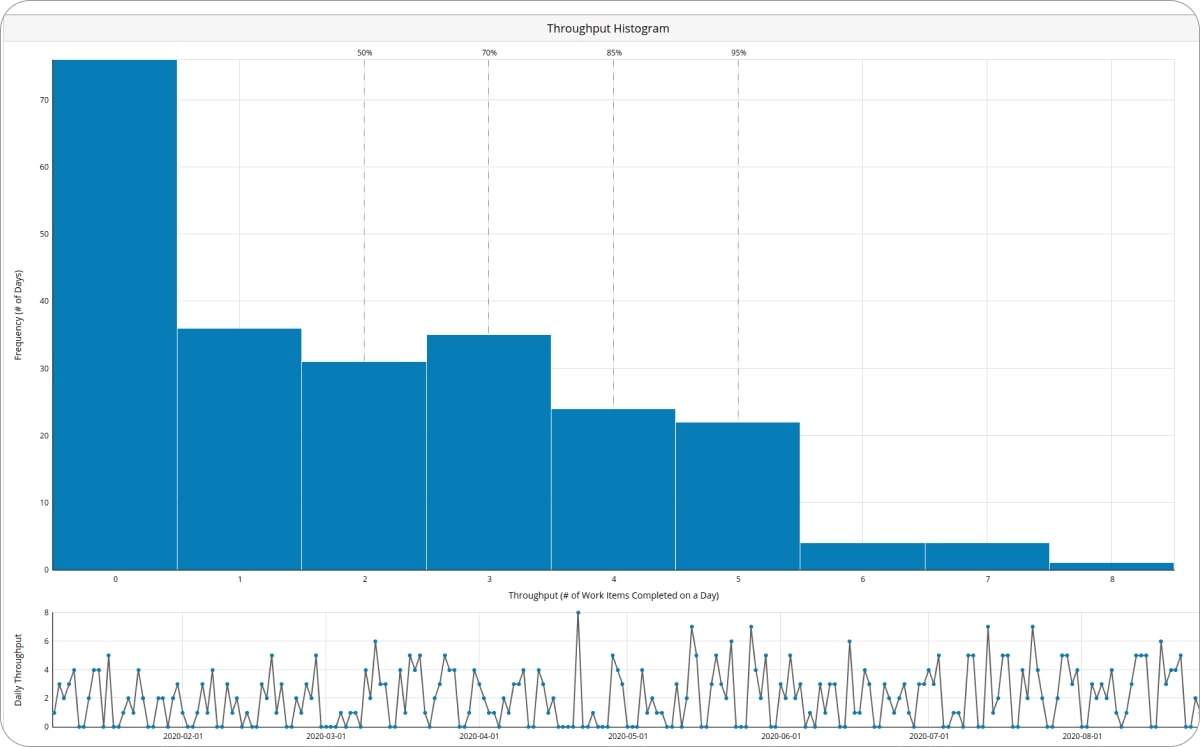Select the 95% percentile marker label
The width and height of the screenshot is (1200, 747).
pos(738,52)
